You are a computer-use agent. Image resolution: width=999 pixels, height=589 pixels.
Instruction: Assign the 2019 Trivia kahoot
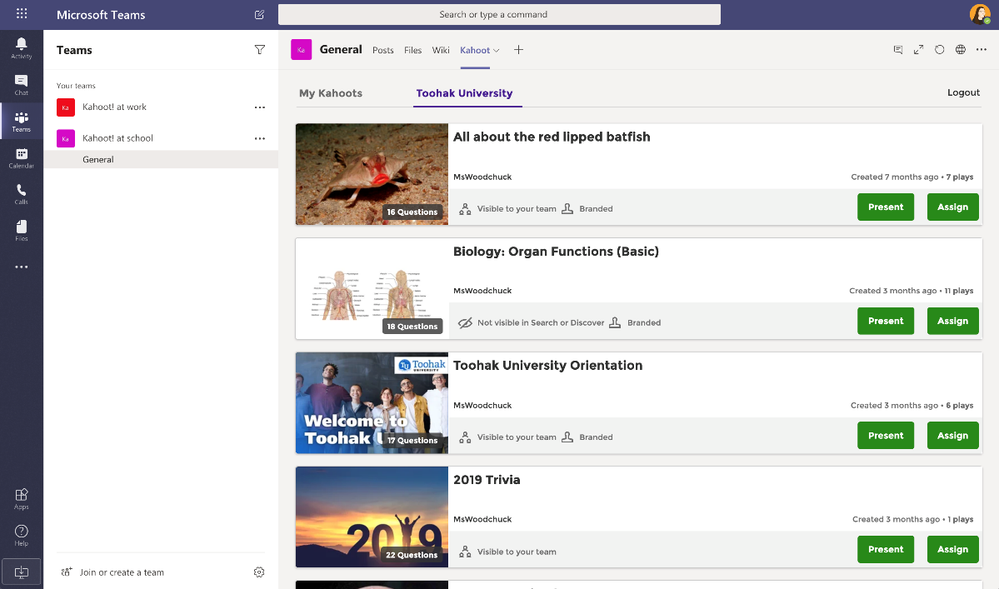952,549
